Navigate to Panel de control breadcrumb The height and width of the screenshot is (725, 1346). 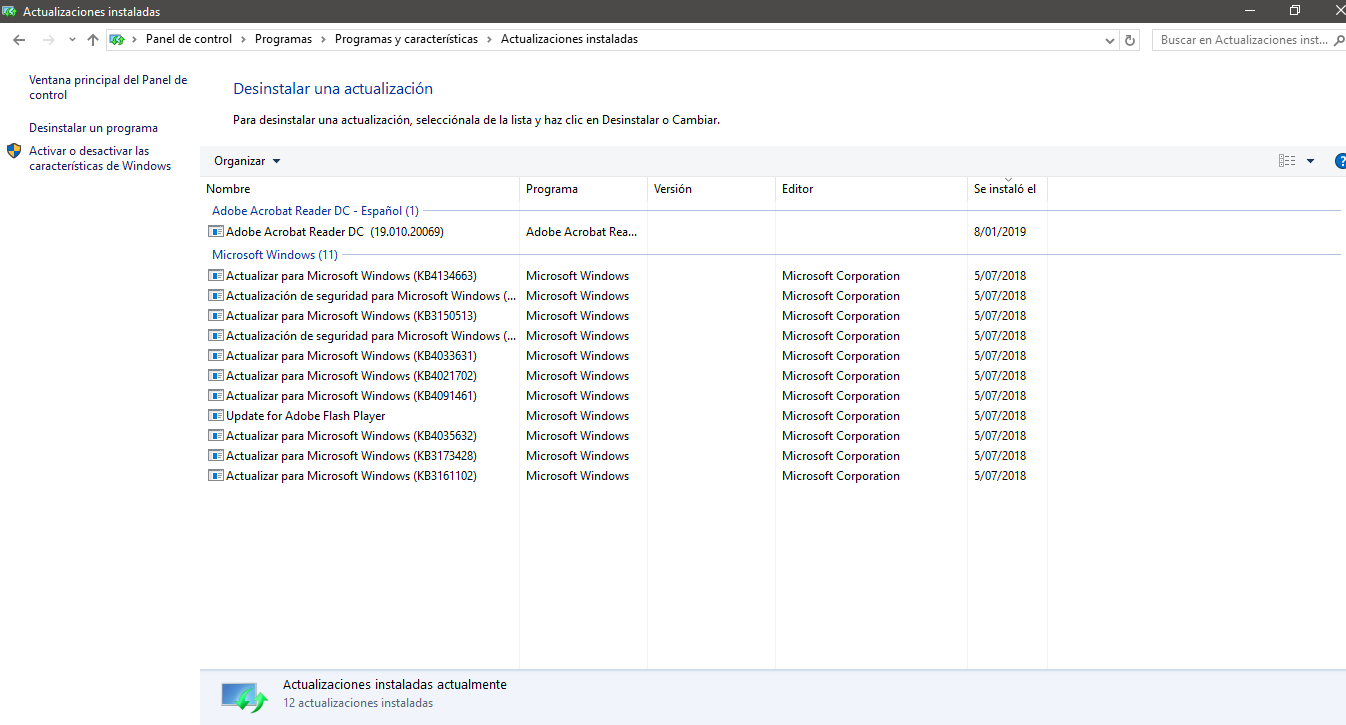(188, 39)
